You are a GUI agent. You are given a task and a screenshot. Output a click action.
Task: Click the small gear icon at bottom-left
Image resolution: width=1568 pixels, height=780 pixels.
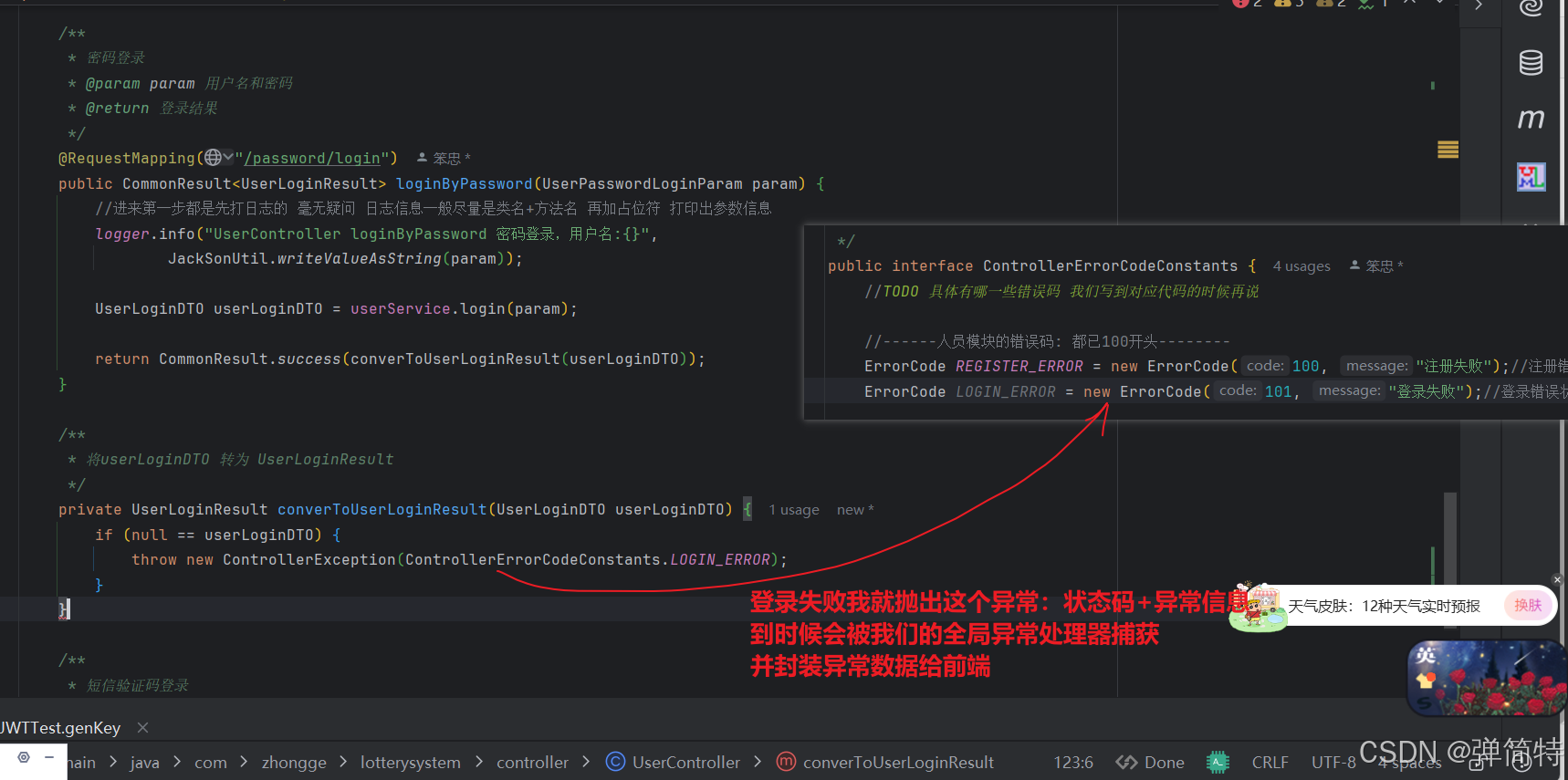pos(24,757)
